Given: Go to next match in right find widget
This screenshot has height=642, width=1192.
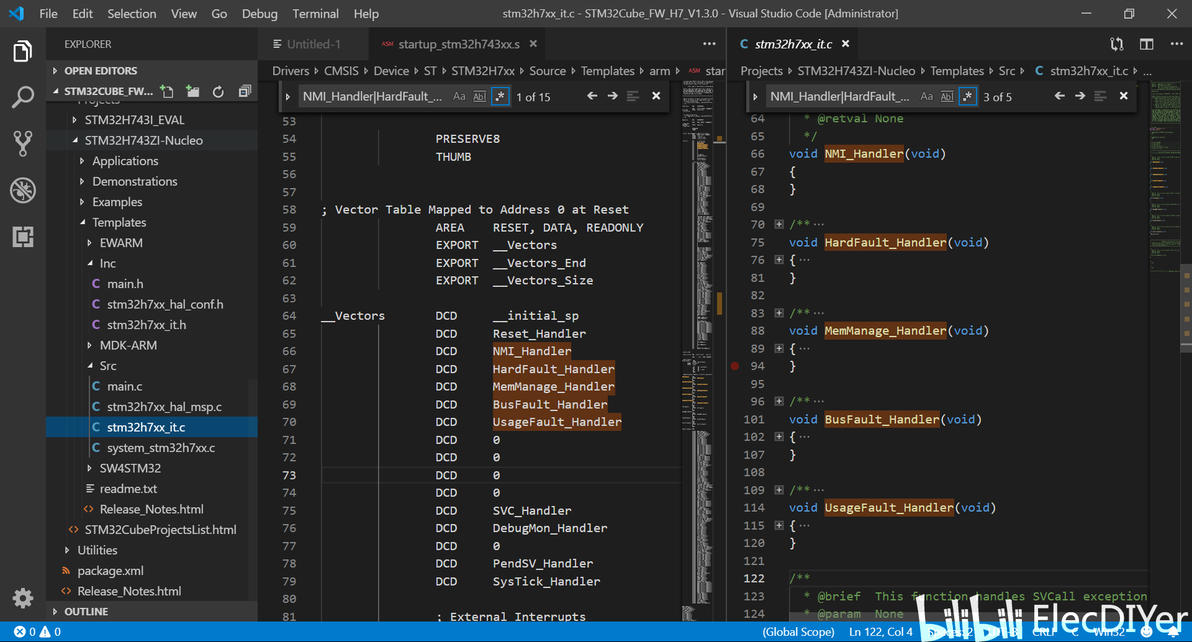Looking at the screenshot, I should pos(1080,96).
